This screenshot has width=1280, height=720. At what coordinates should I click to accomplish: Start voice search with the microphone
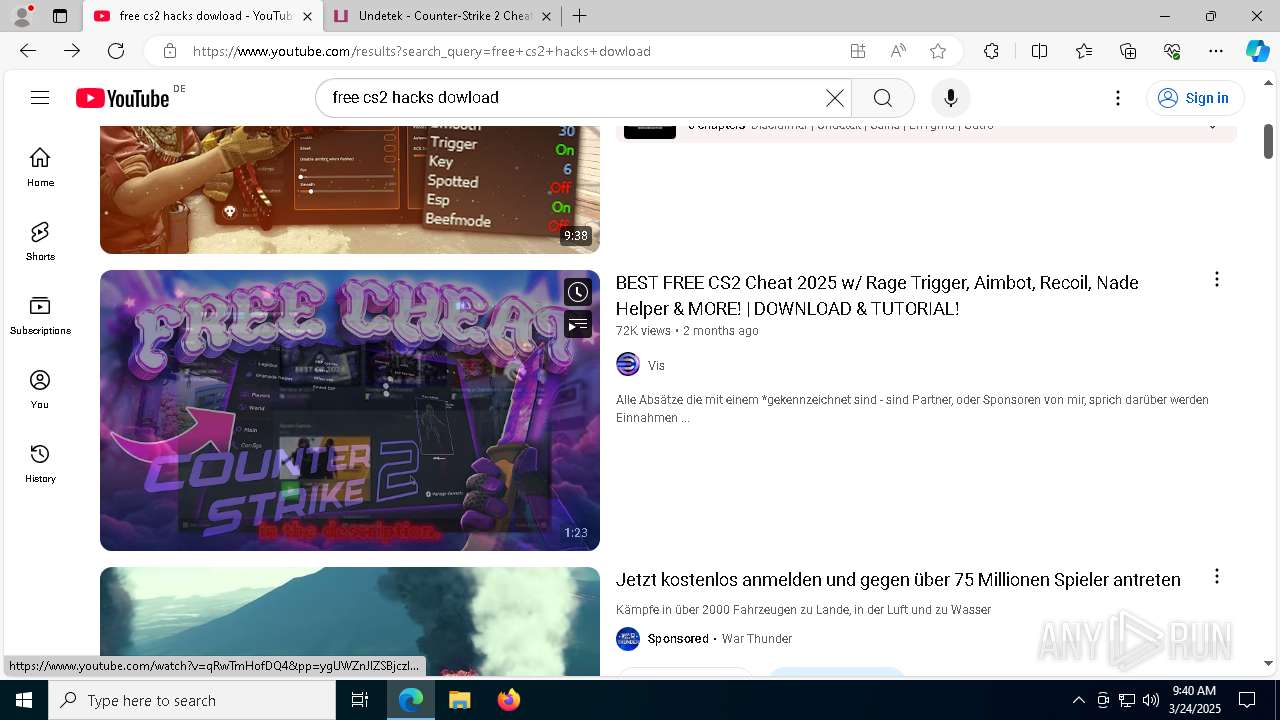950,97
